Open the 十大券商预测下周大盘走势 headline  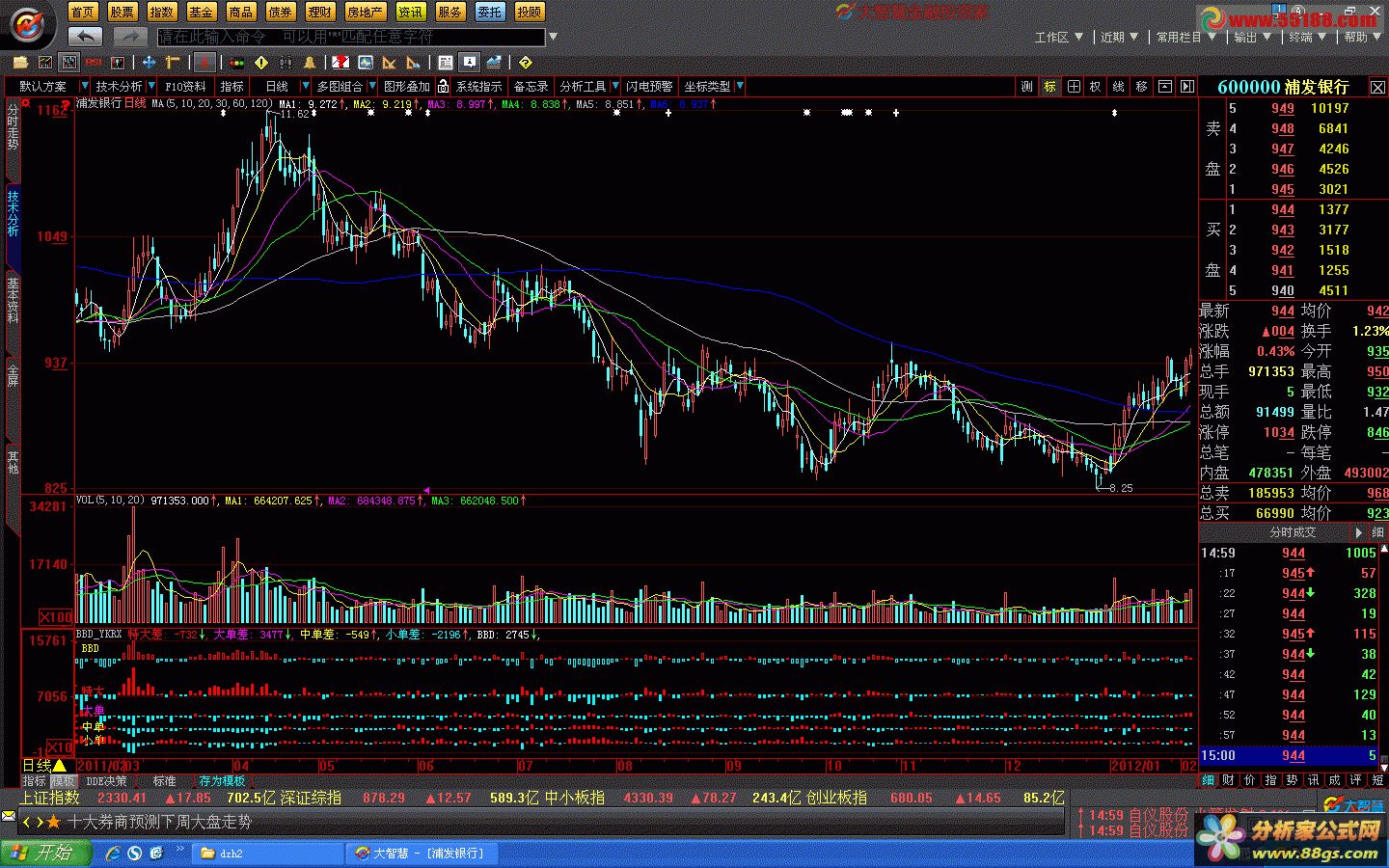click(160, 823)
